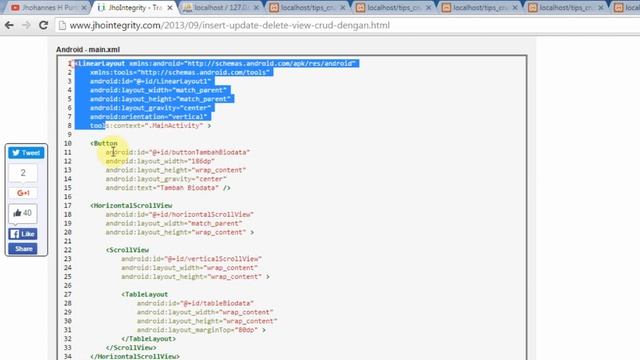Click the Facebook Share button
The image size is (640, 360).
tap(23, 249)
